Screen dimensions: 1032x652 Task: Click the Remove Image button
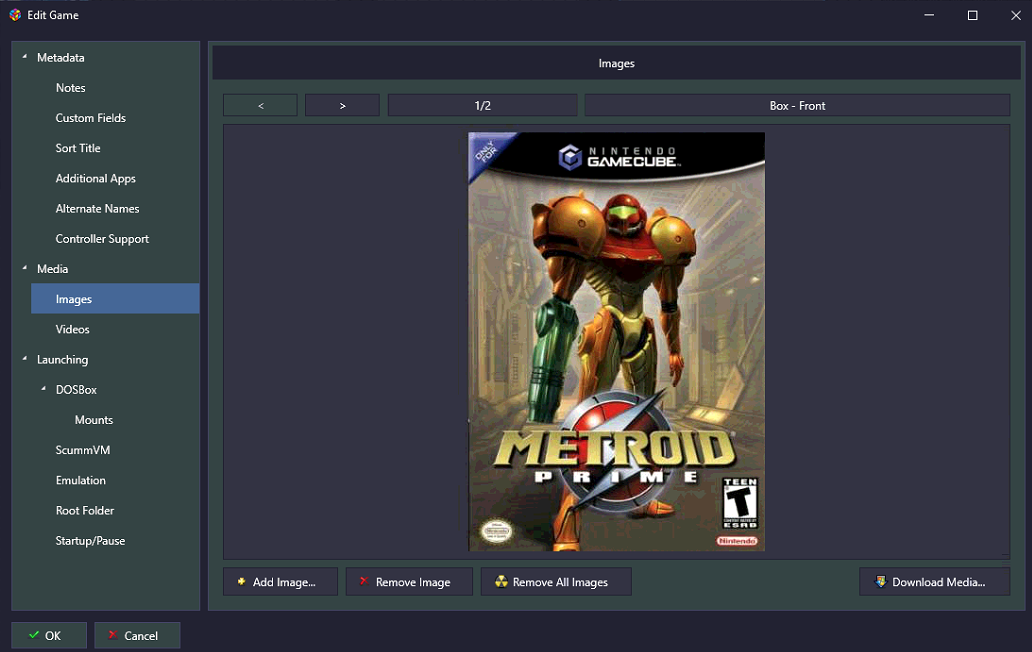409,582
